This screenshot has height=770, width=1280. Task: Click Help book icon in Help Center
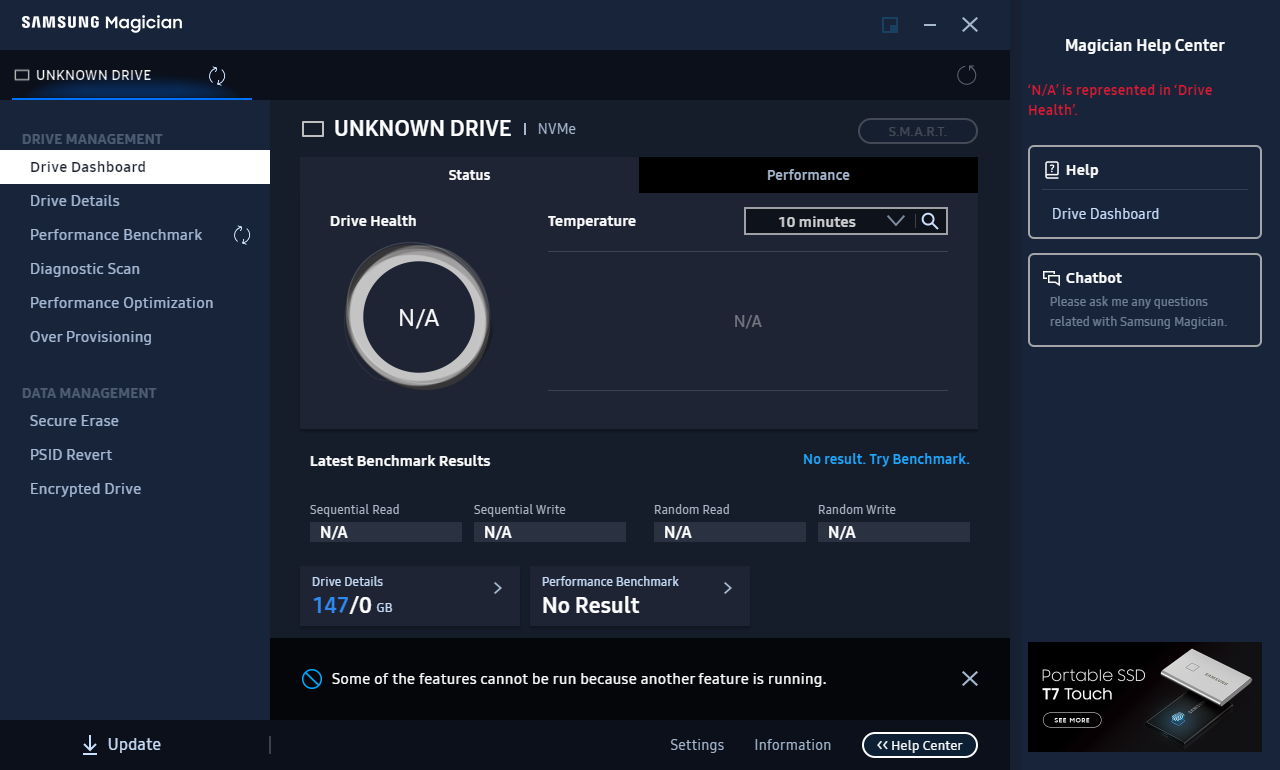coord(1051,170)
